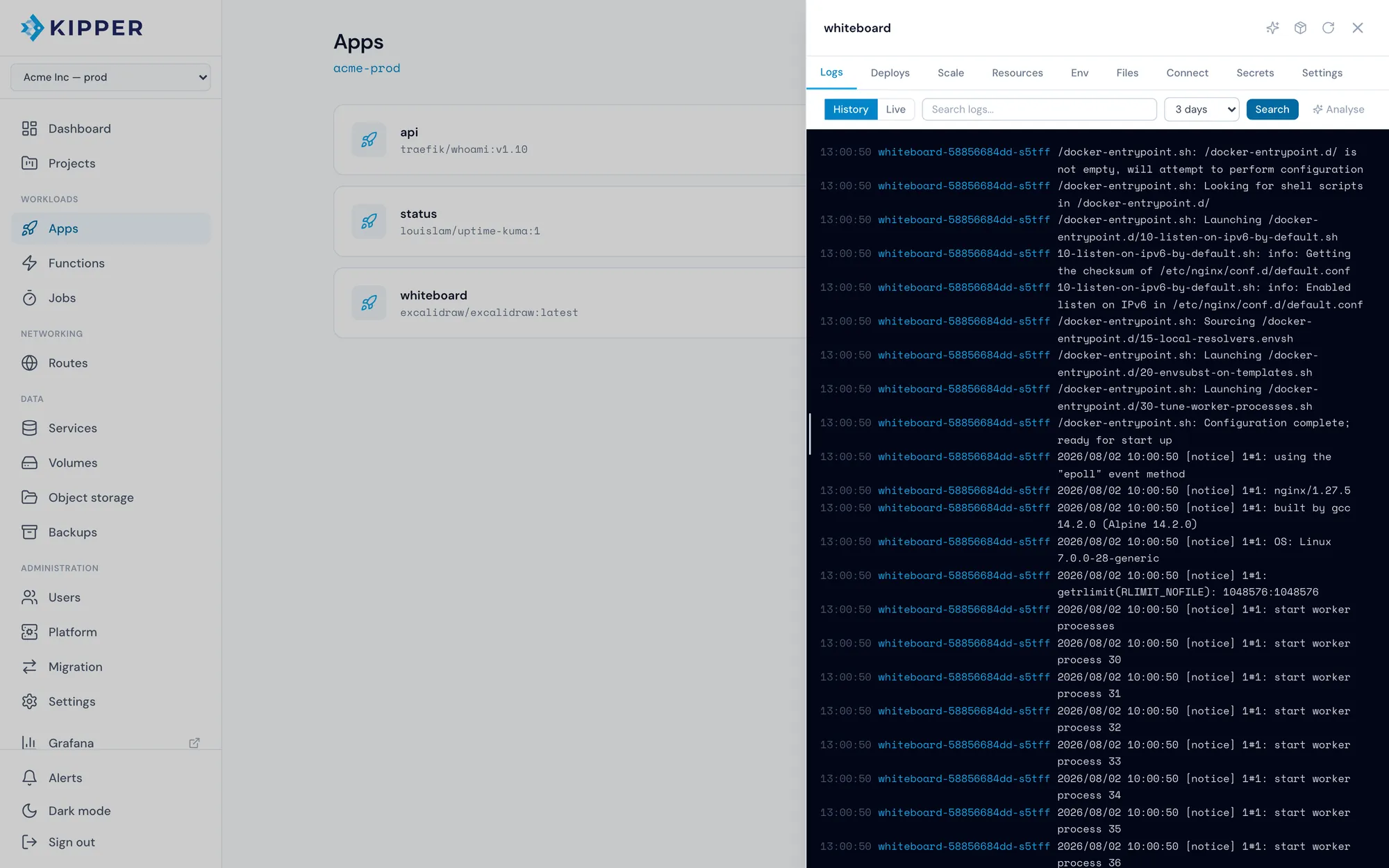The width and height of the screenshot is (1389, 868).
Task: Click the Analyse button
Action: pos(1338,109)
